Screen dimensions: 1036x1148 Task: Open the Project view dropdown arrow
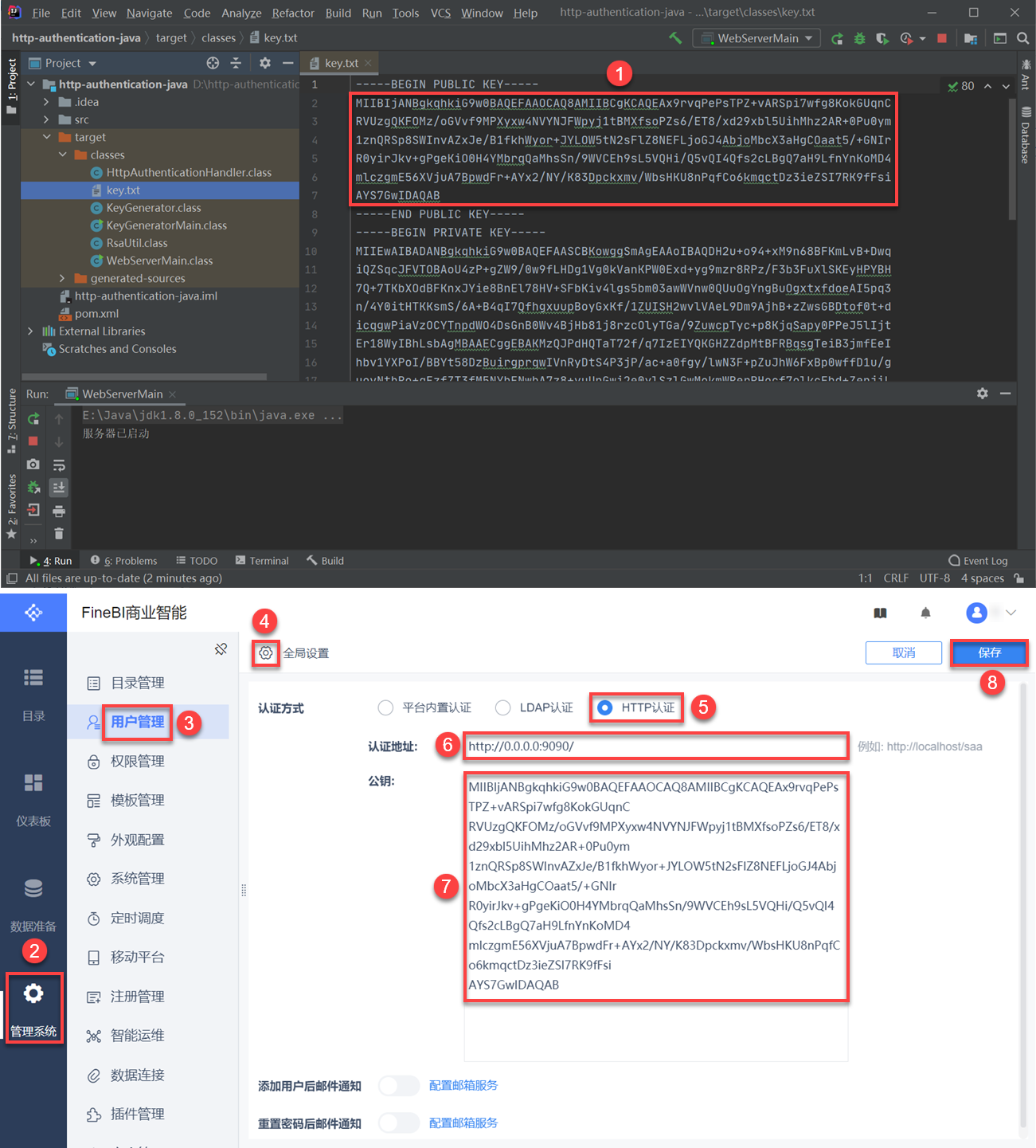(x=92, y=64)
